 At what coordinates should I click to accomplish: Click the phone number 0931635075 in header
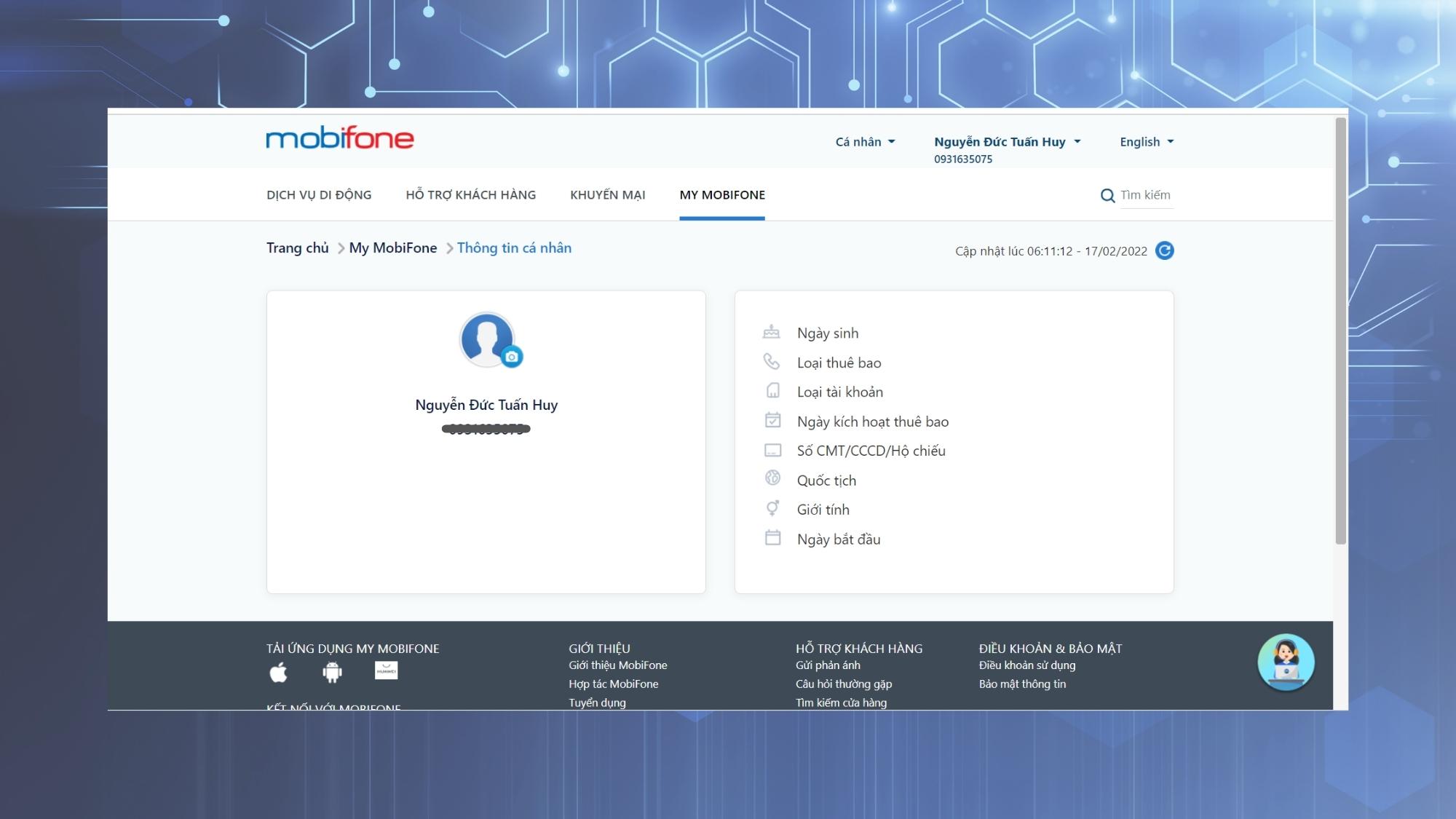click(x=962, y=159)
